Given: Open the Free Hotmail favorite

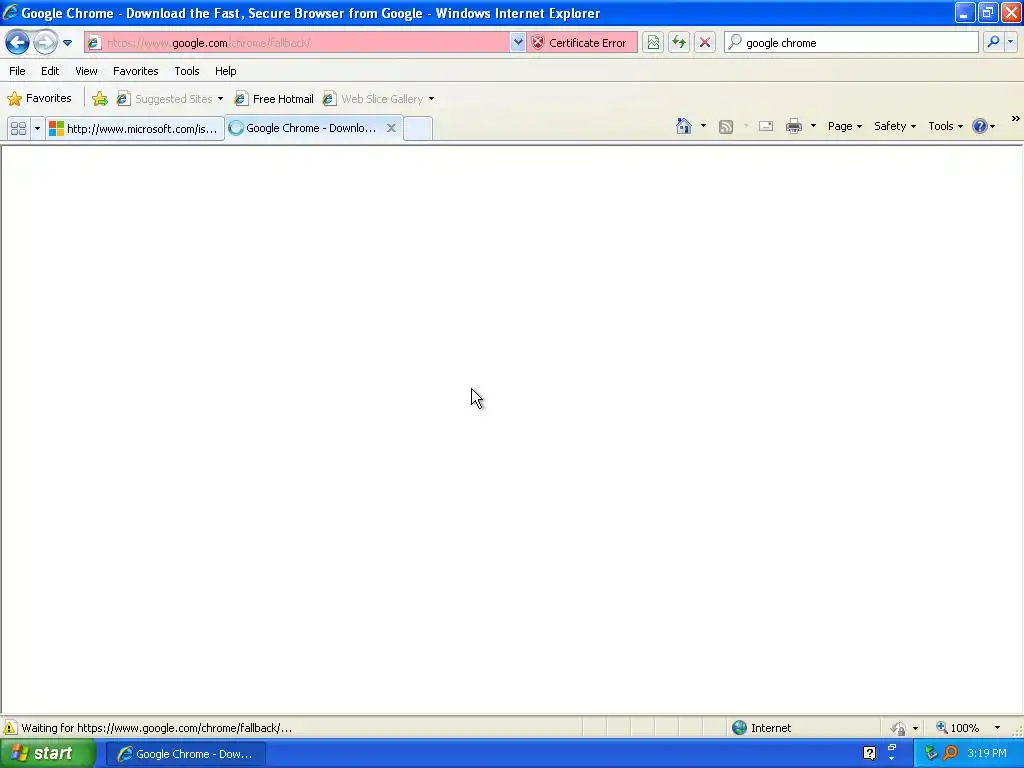Looking at the screenshot, I should [x=274, y=99].
